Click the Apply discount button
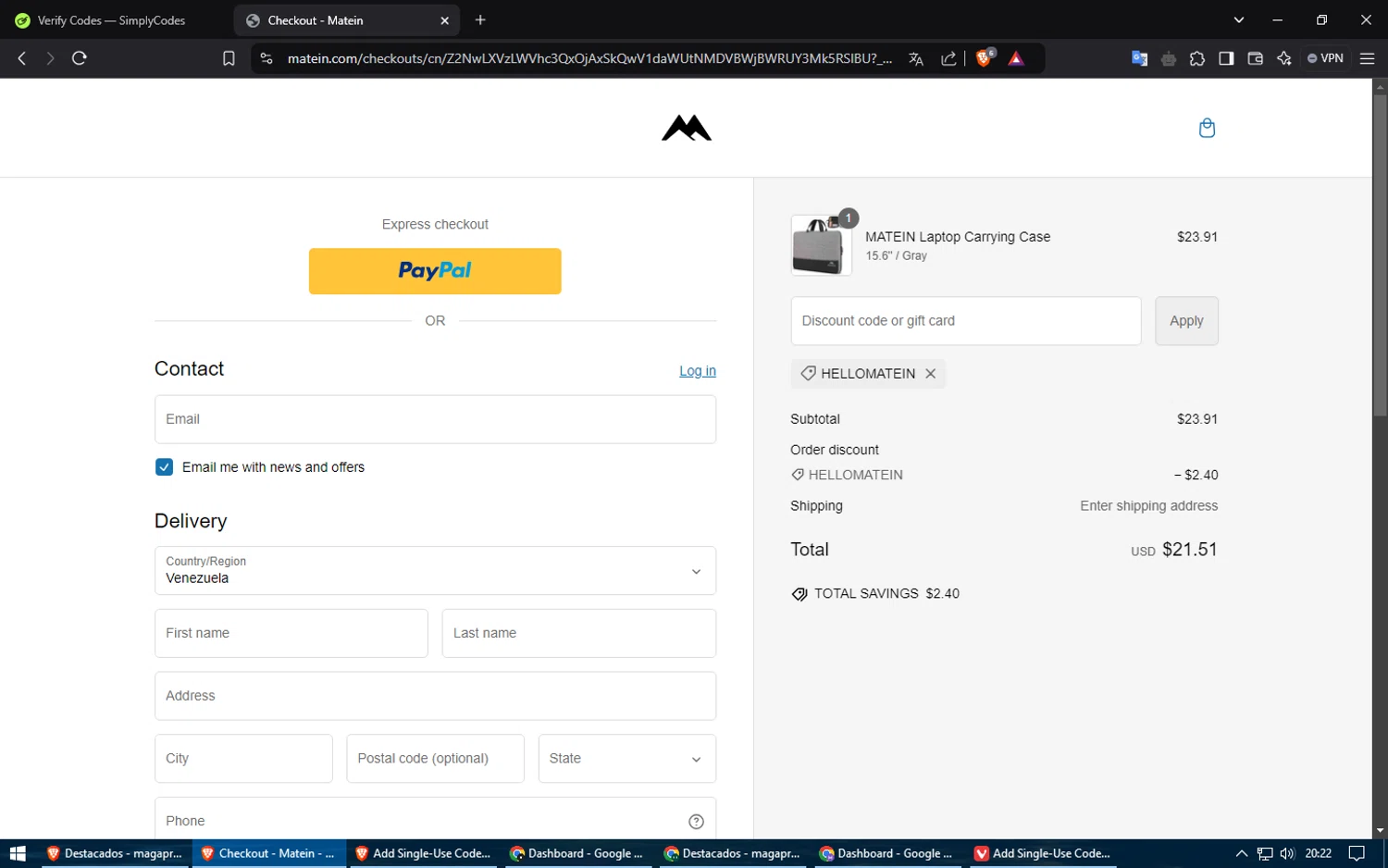The image size is (1388, 868). (1186, 321)
